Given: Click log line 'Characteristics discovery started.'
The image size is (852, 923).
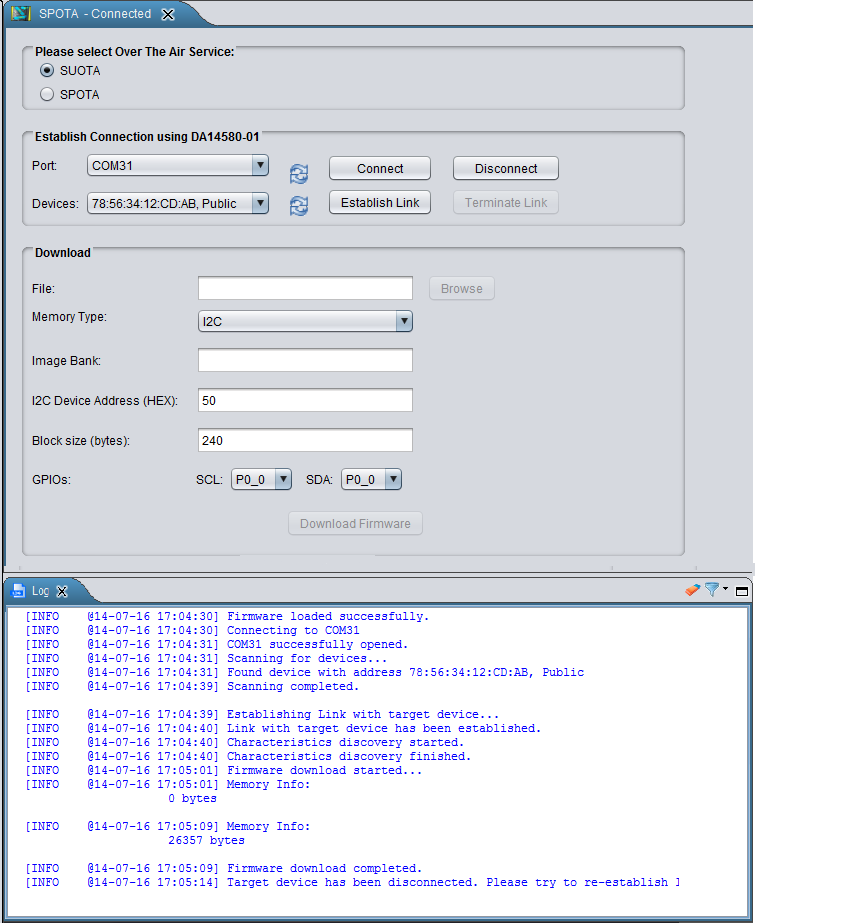Looking at the screenshot, I should [x=346, y=742].
